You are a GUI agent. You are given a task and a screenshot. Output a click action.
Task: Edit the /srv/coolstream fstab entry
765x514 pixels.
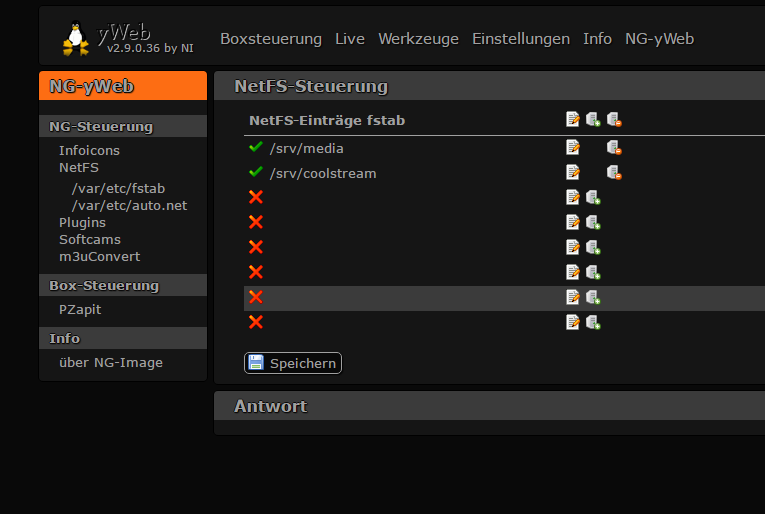(573, 173)
